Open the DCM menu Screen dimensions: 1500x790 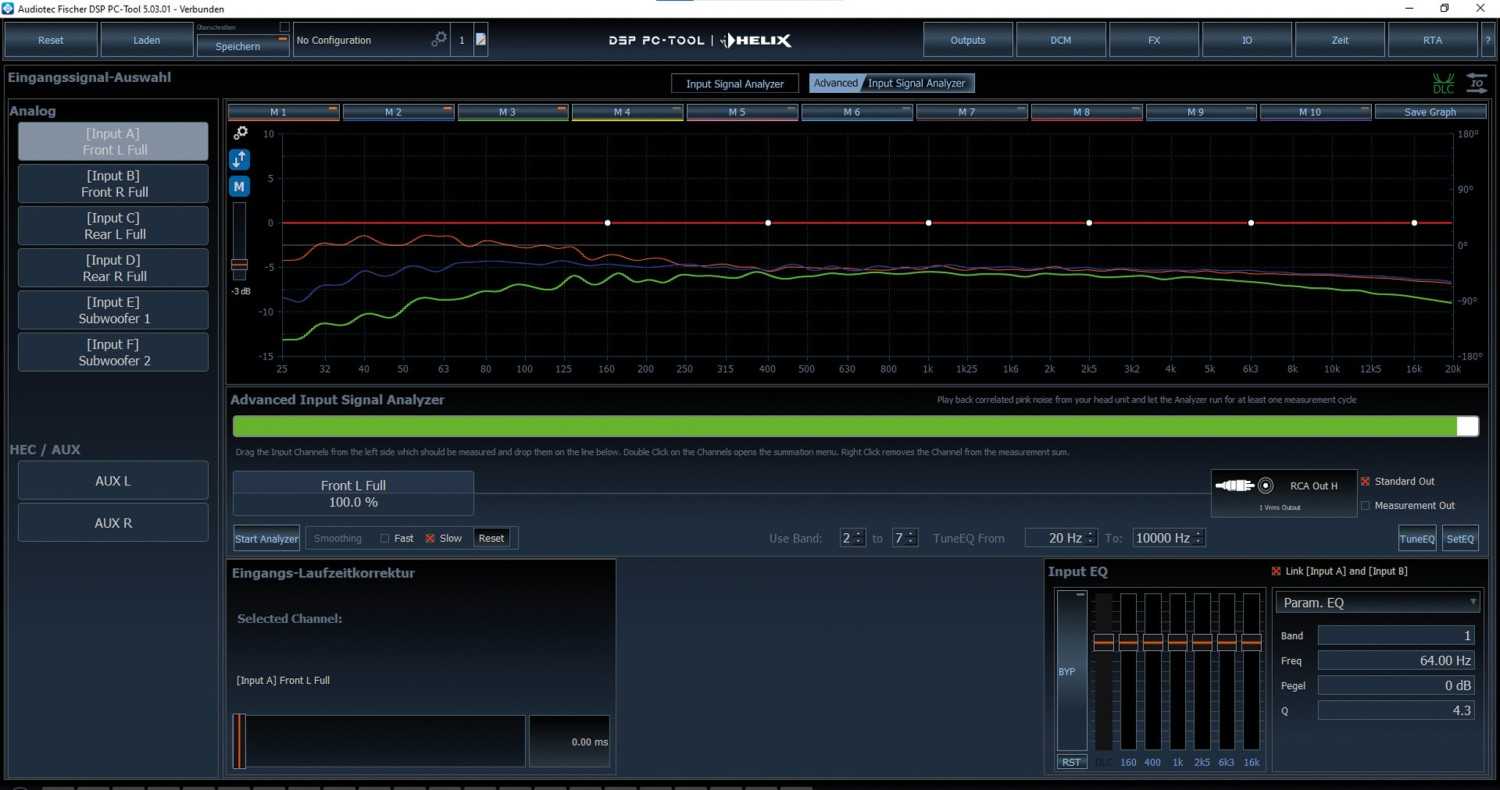1061,40
